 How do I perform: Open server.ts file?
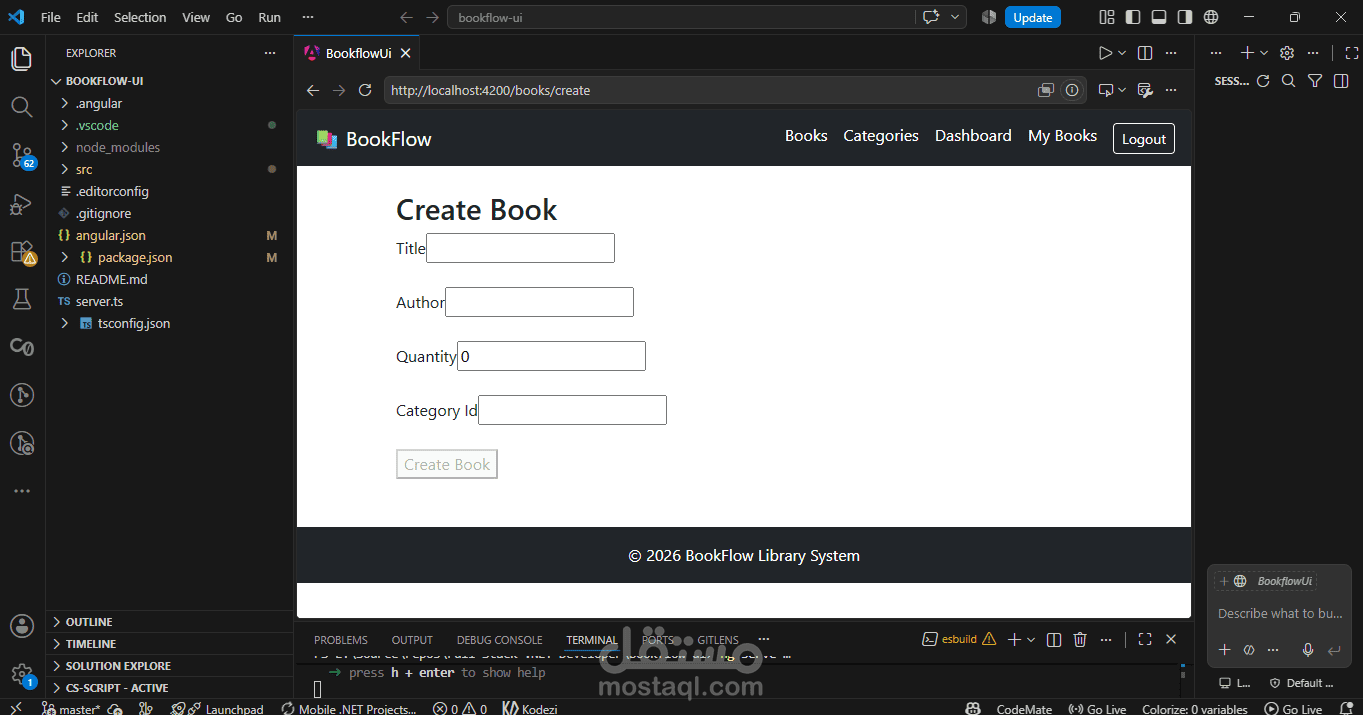[99, 301]
